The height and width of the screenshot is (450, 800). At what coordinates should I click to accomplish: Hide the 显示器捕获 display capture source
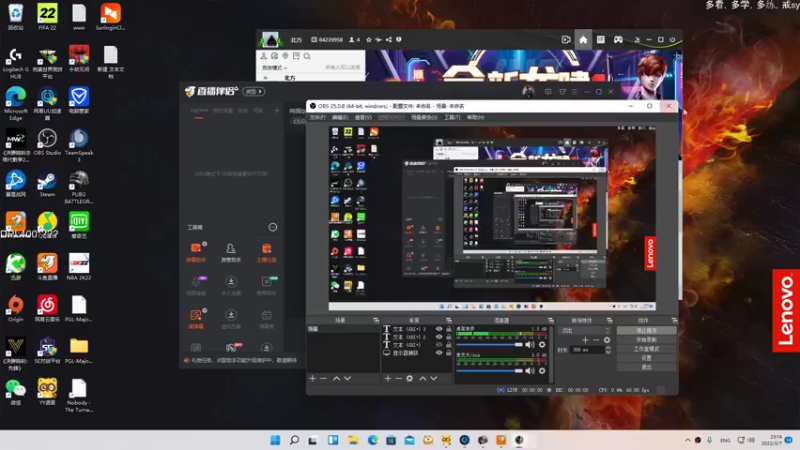[x=439, y=353]
